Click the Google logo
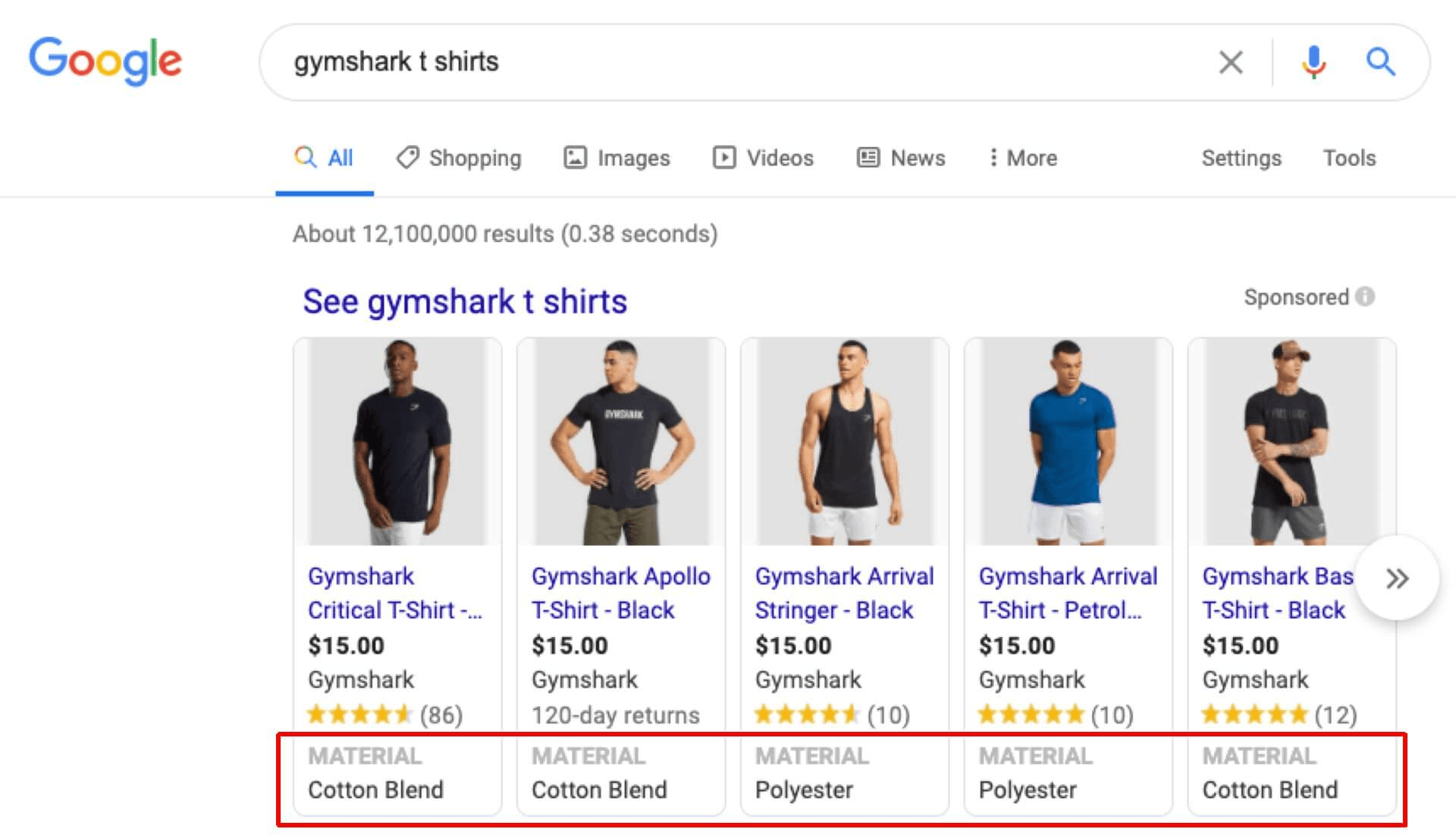Viewport: 1456px width, 835px height. (x=105, y=61)
